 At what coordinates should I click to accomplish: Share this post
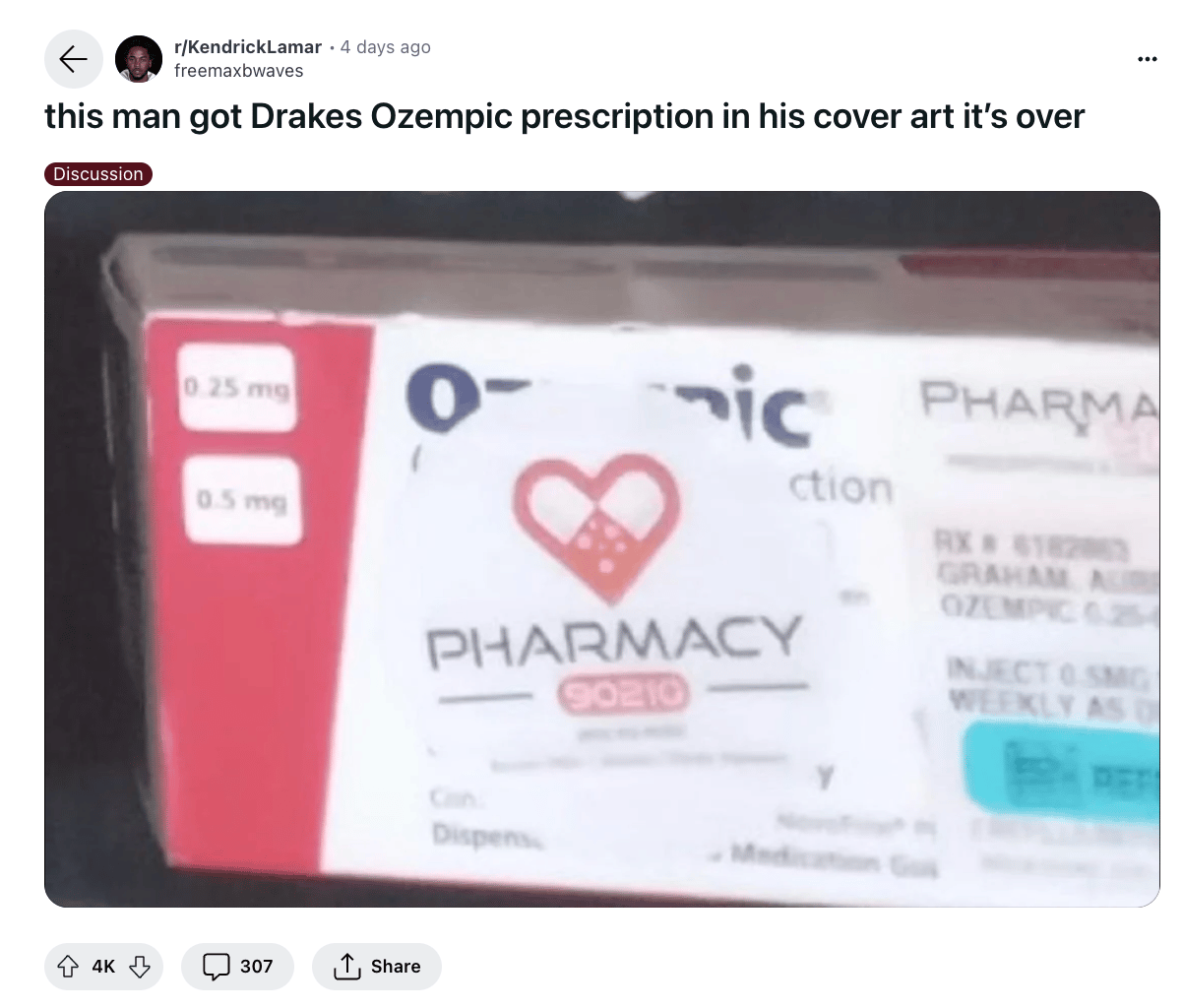point(377,967)
